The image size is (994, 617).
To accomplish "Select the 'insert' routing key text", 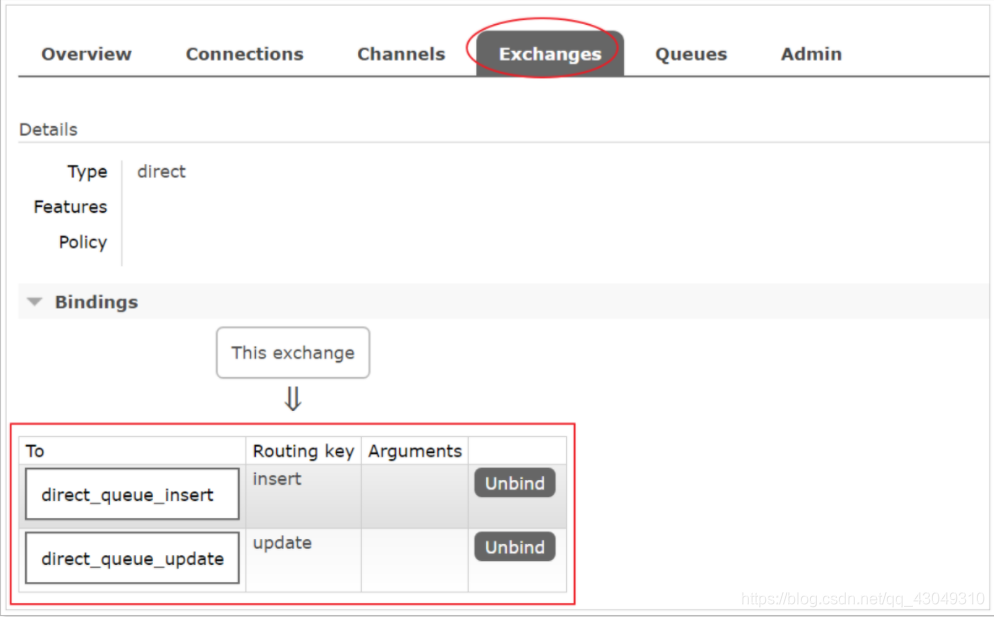I will [x=277, y=479].
